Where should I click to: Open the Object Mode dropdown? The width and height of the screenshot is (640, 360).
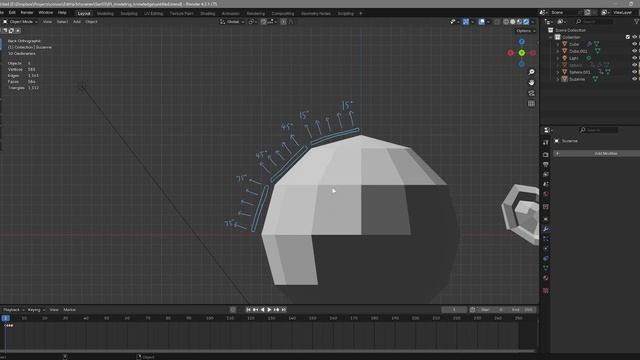pos(20,22)
